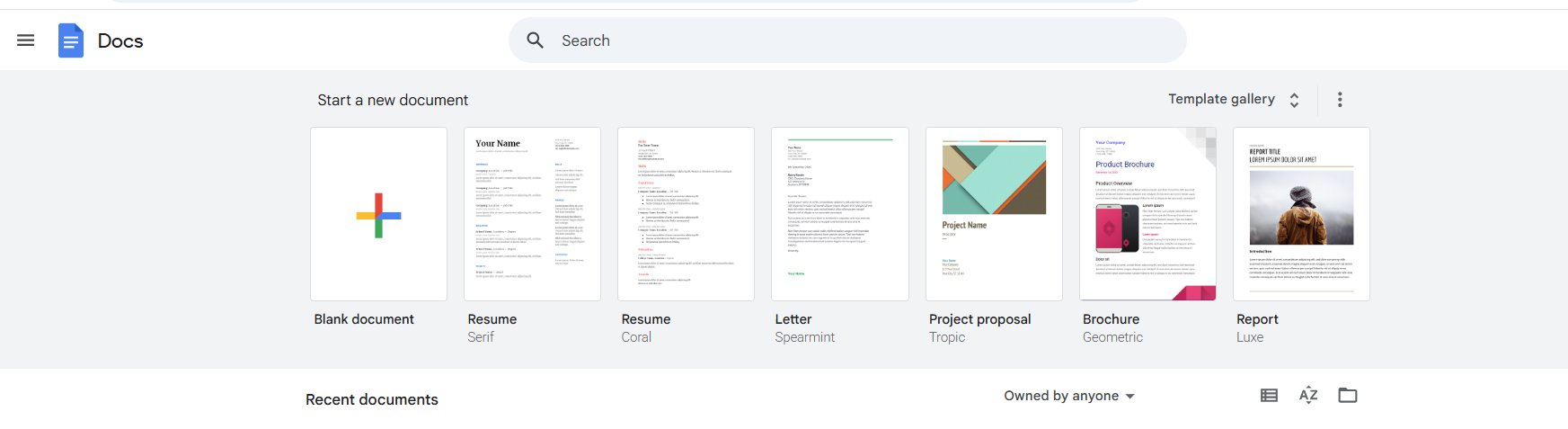Open the file picker folder icon
Image resolution: width=1568 pixels, height=429 pixels.
1348,395
